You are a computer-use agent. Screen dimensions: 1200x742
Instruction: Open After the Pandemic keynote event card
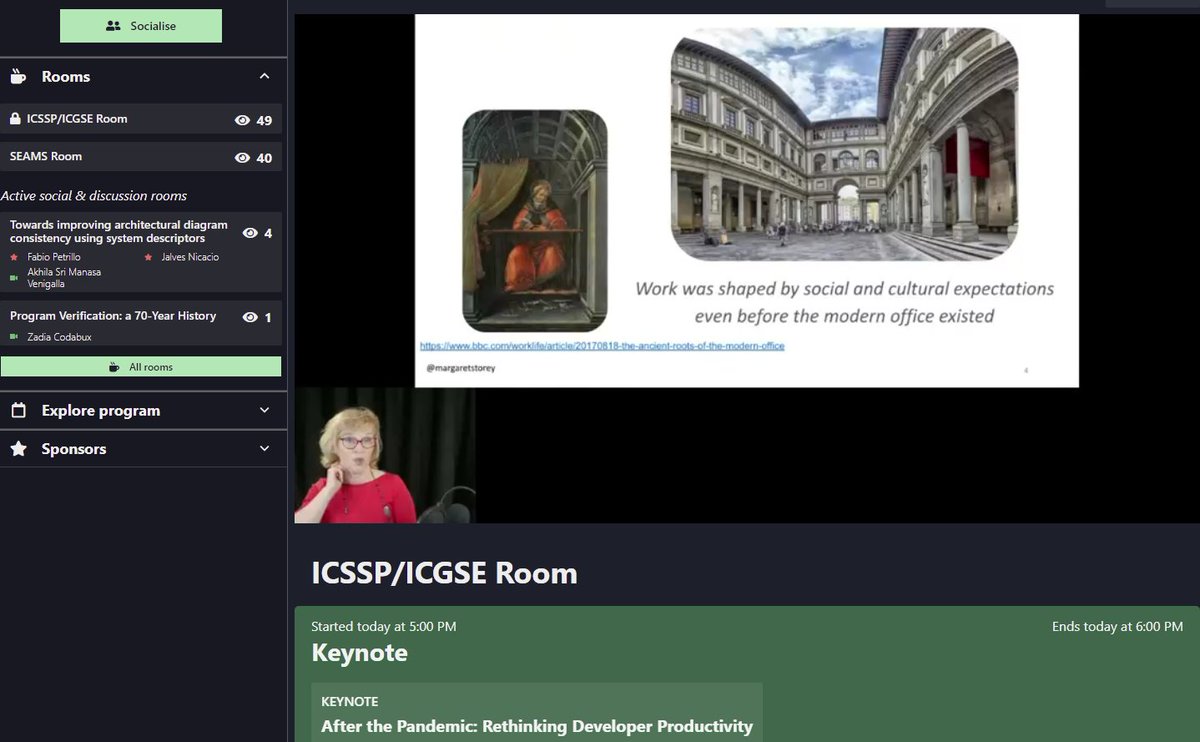click(537, 712)
